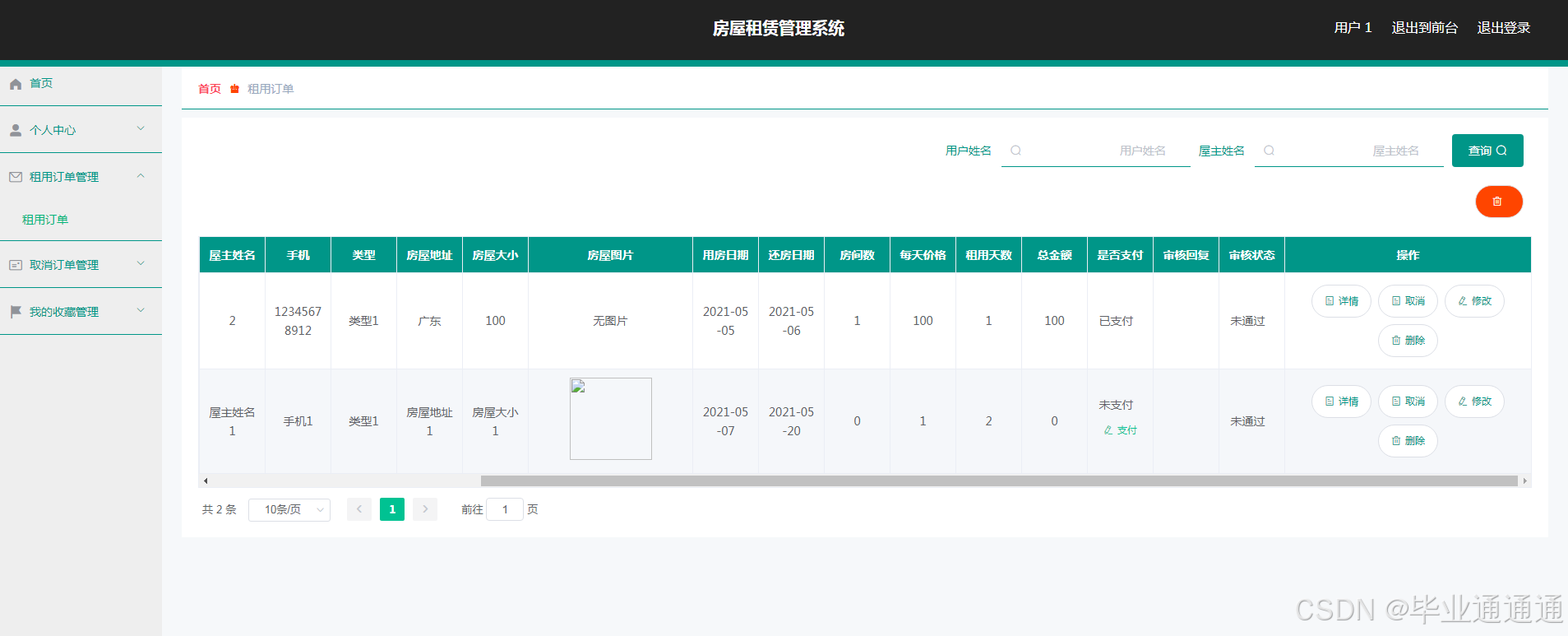Click the breadcrumb separator icon after 首页
Image resolution: width=1568 pixels, height=636 pixels.
(234, 89)
